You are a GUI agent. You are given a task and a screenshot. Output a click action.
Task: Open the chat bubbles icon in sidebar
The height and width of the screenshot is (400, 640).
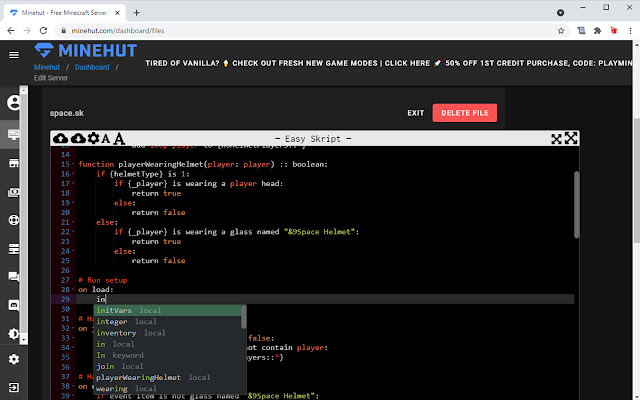[14, 277]
